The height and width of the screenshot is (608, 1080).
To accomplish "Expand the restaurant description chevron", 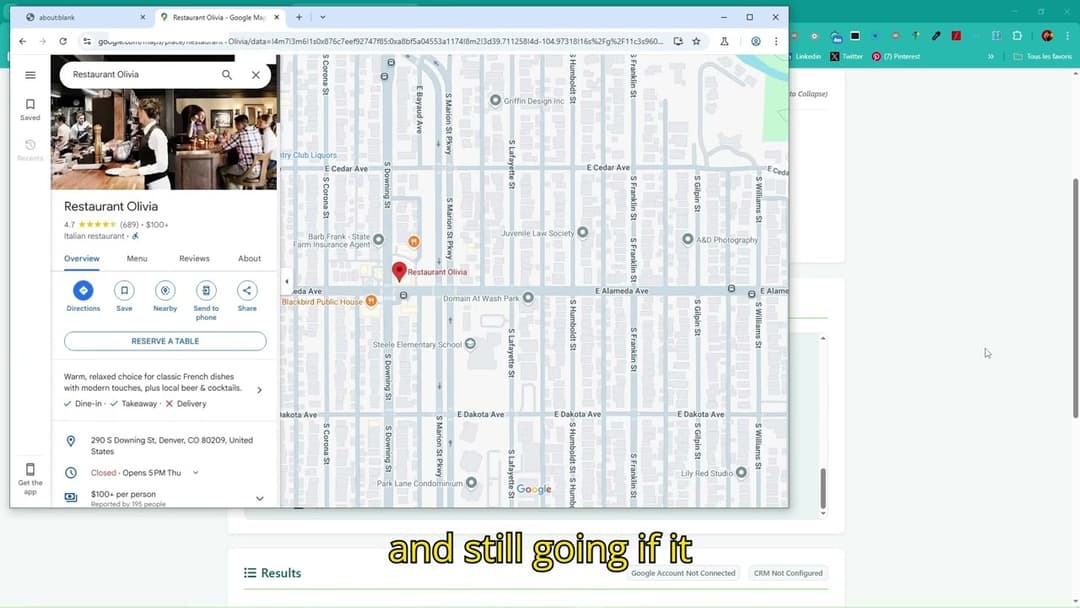I will [x=260, y=390].
